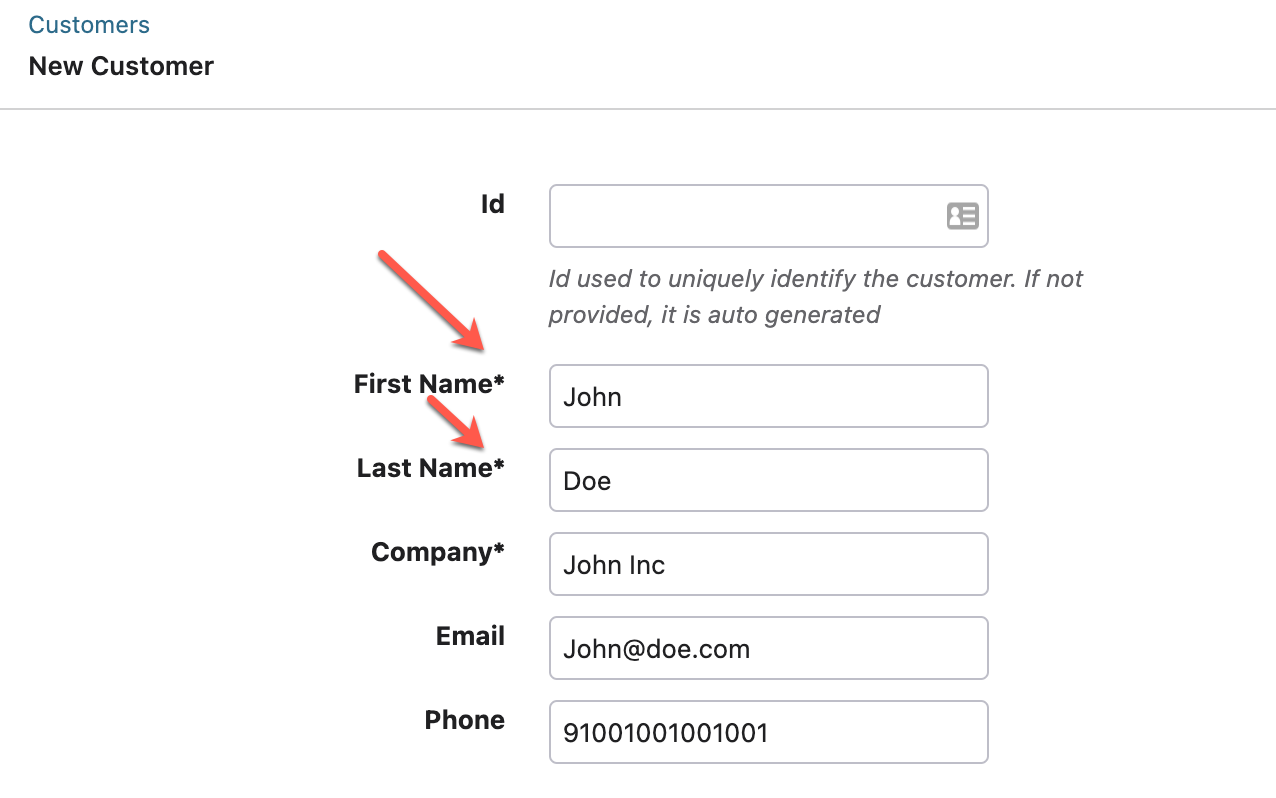Click the red arrow pointing at First Name
The height and width of the screenshot is (798, 1276).
[x=432, y=302]
